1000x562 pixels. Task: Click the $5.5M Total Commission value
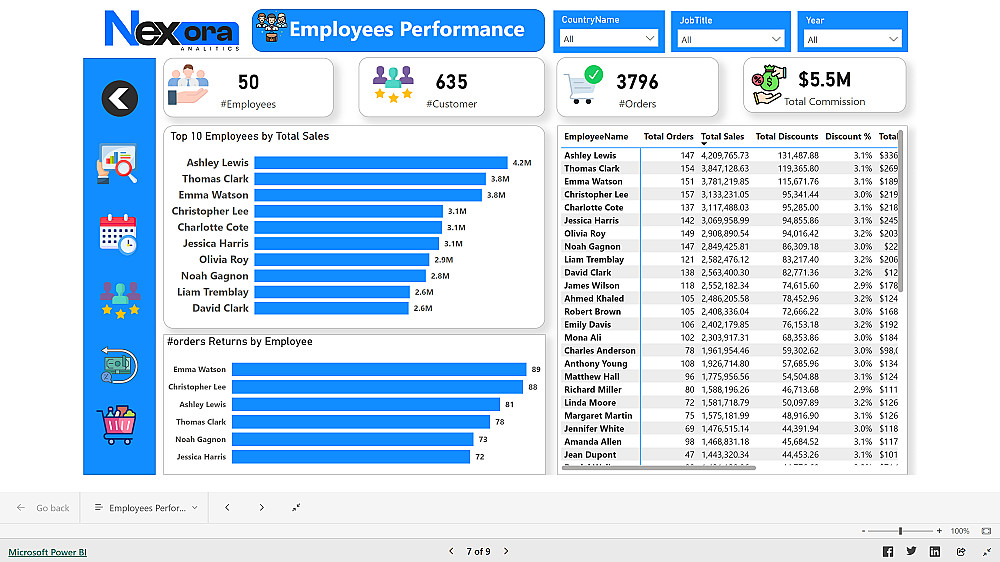tap(825, 80)
